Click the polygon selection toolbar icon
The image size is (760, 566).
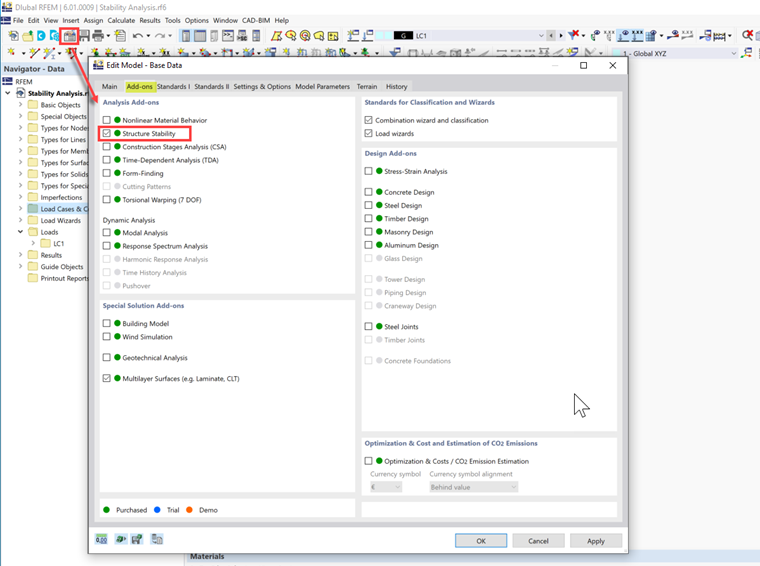tap(276, 35)
